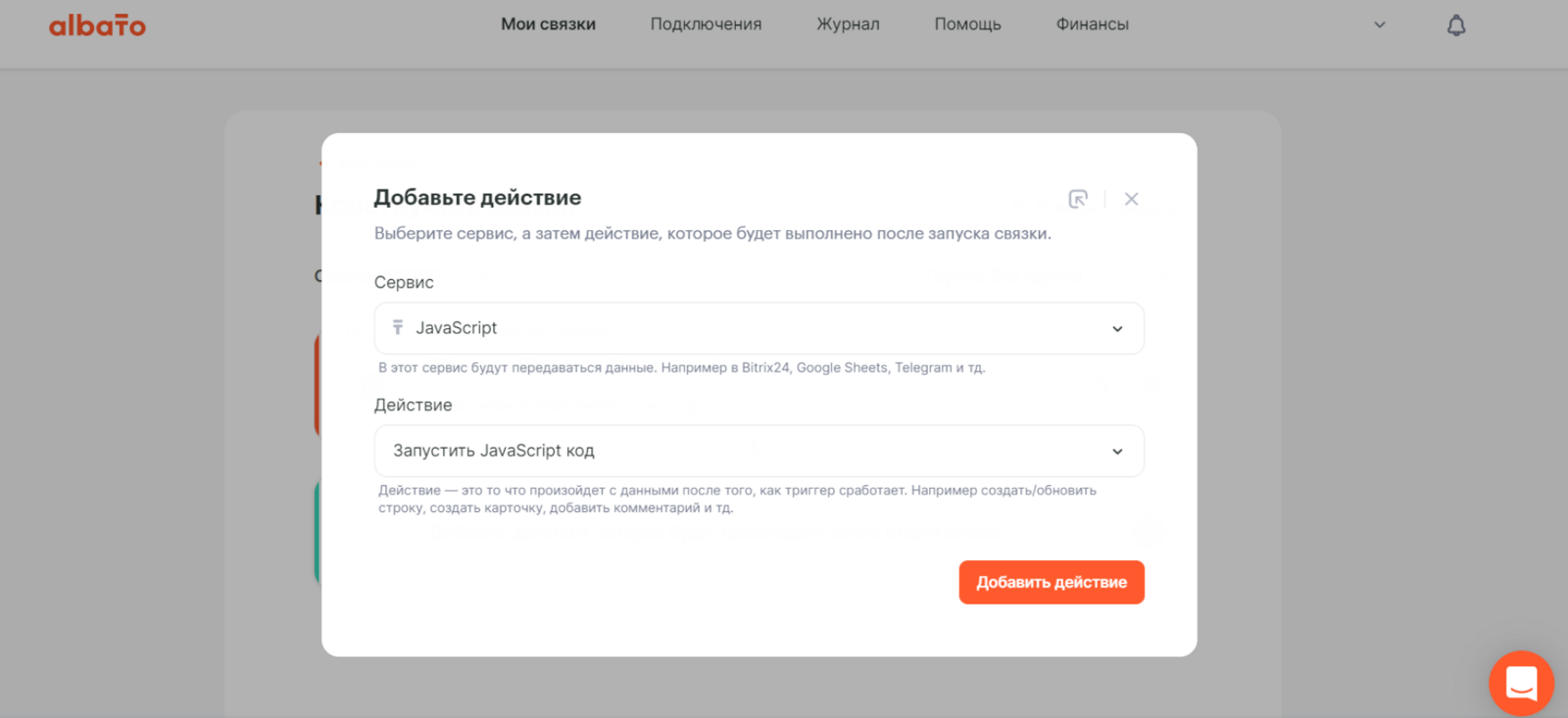Expand the account menu chevron in the header
This screenshot has width=1568, height=718.
tap(1380, 25)
